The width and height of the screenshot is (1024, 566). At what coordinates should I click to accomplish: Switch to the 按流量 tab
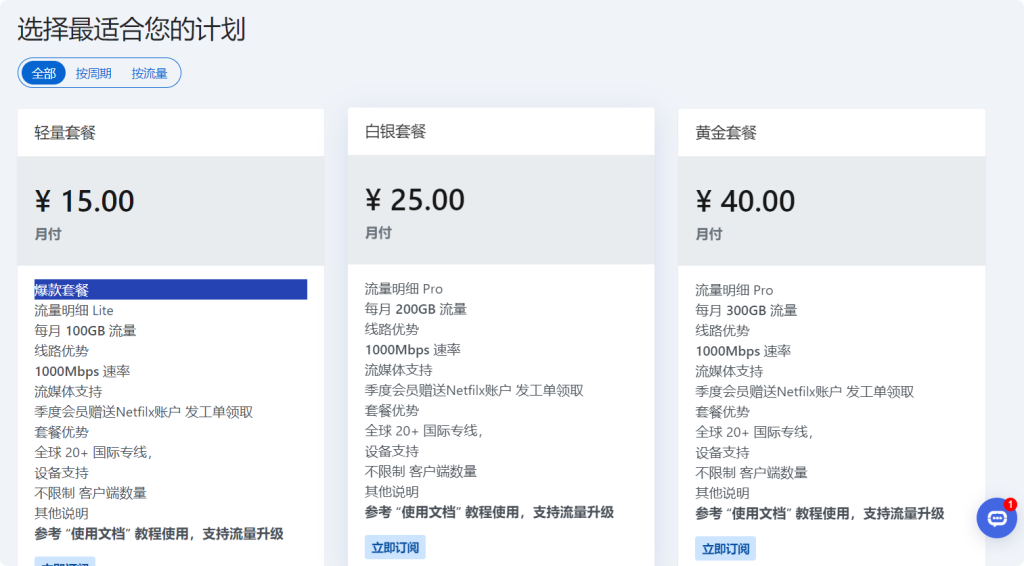click(x=149, y=73)
